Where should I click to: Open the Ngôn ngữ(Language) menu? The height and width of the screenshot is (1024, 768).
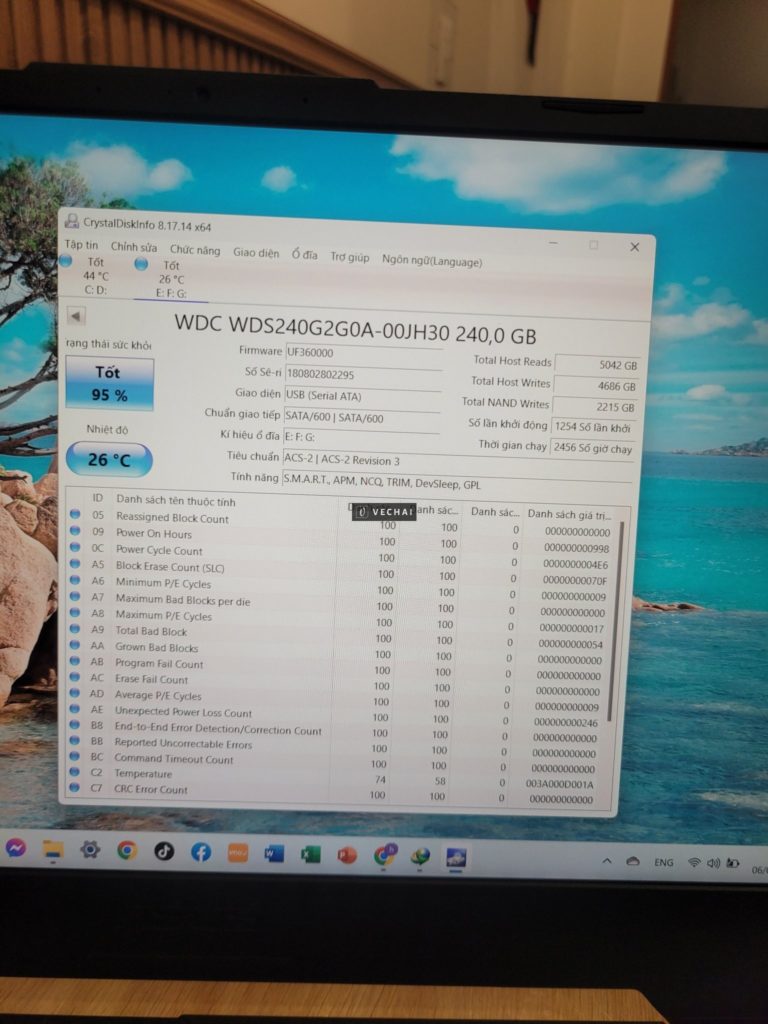431,260
